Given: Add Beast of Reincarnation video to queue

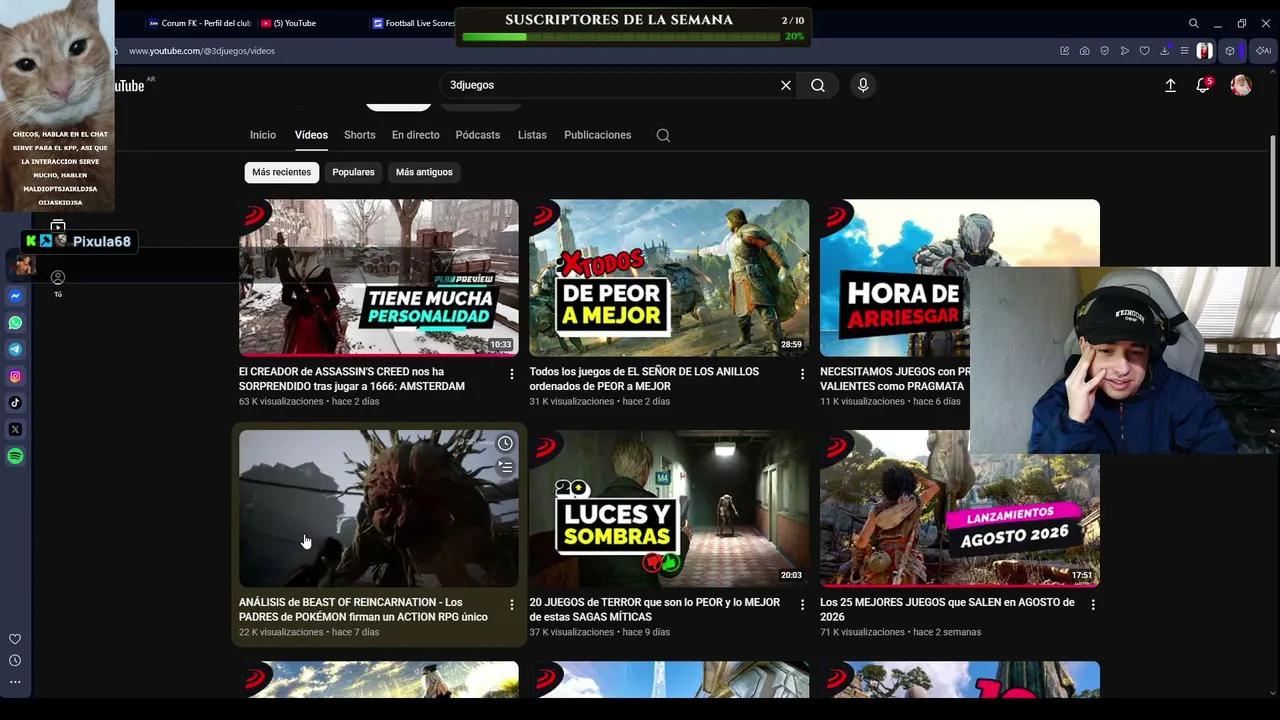Looking at the screenshot, I should [505, 467].
